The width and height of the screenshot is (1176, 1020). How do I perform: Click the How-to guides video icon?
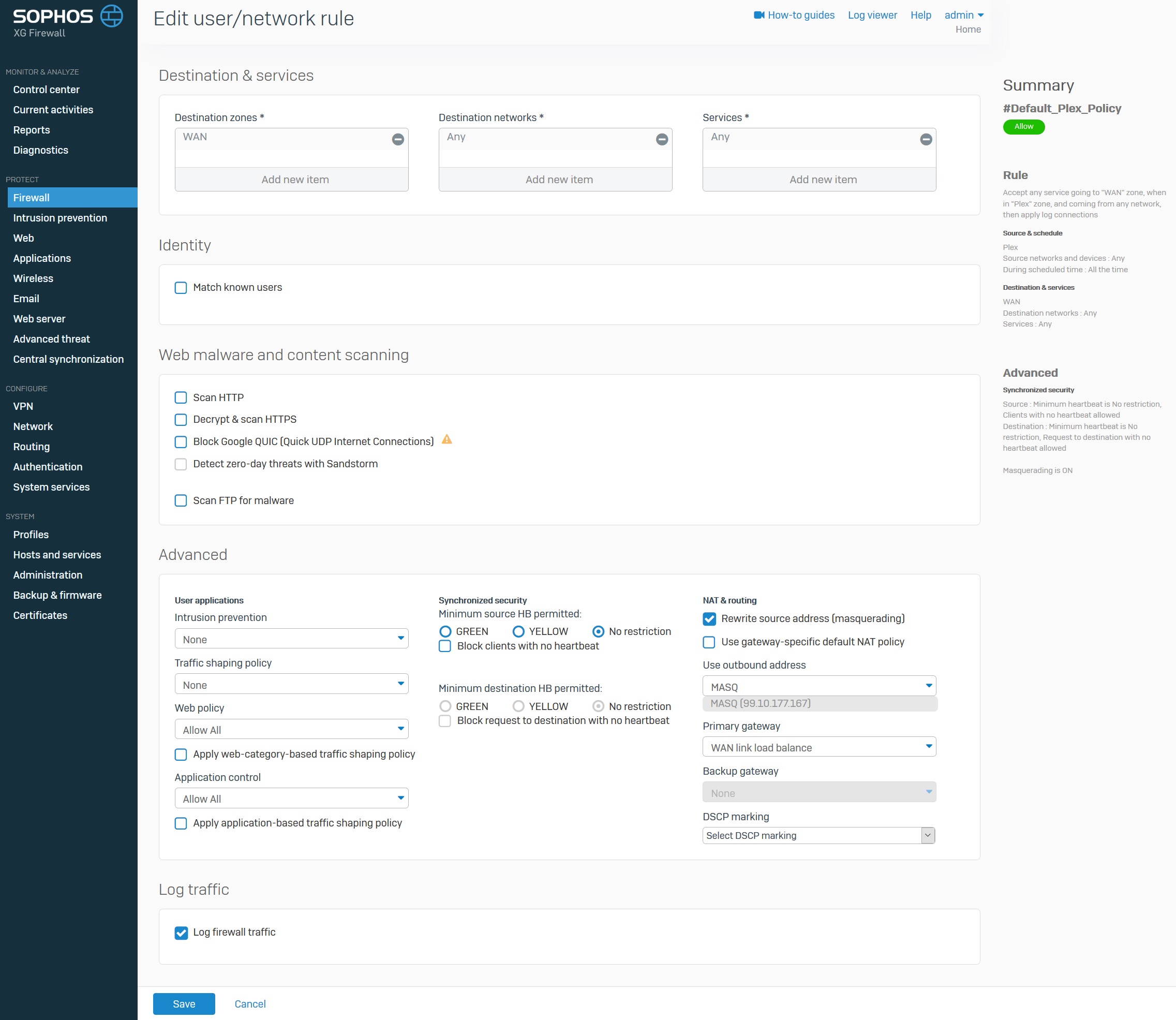click(758, 15)
